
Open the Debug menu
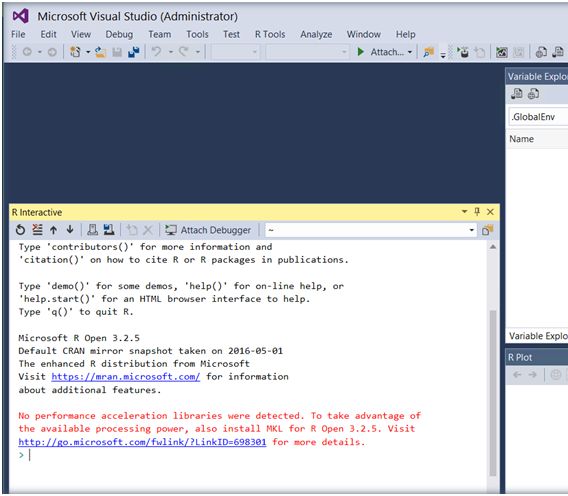pos(119,34)
